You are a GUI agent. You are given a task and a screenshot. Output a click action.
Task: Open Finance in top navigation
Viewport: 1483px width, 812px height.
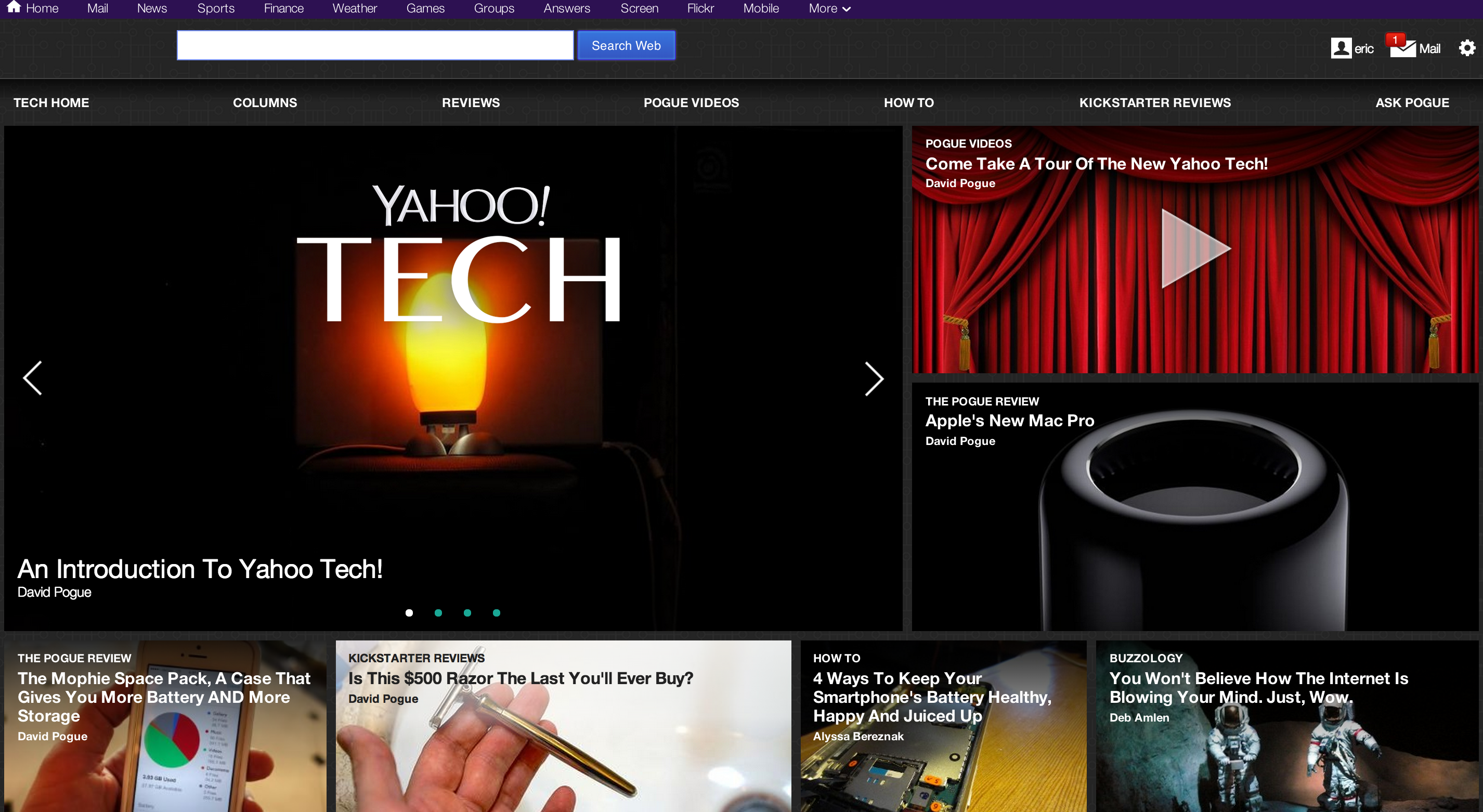pos(284,9)
